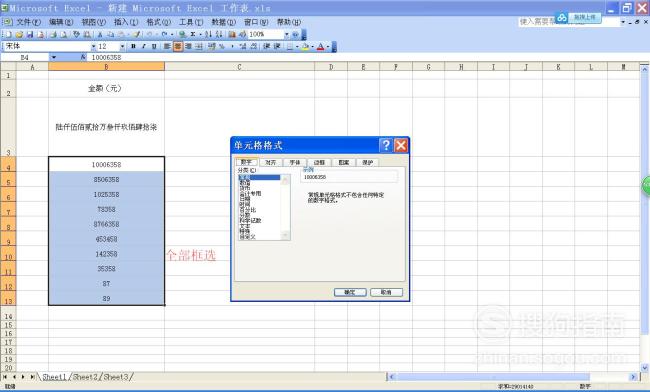Viewport: 650px width, 392px height.
Task: Click column C header
Action: 239,67
